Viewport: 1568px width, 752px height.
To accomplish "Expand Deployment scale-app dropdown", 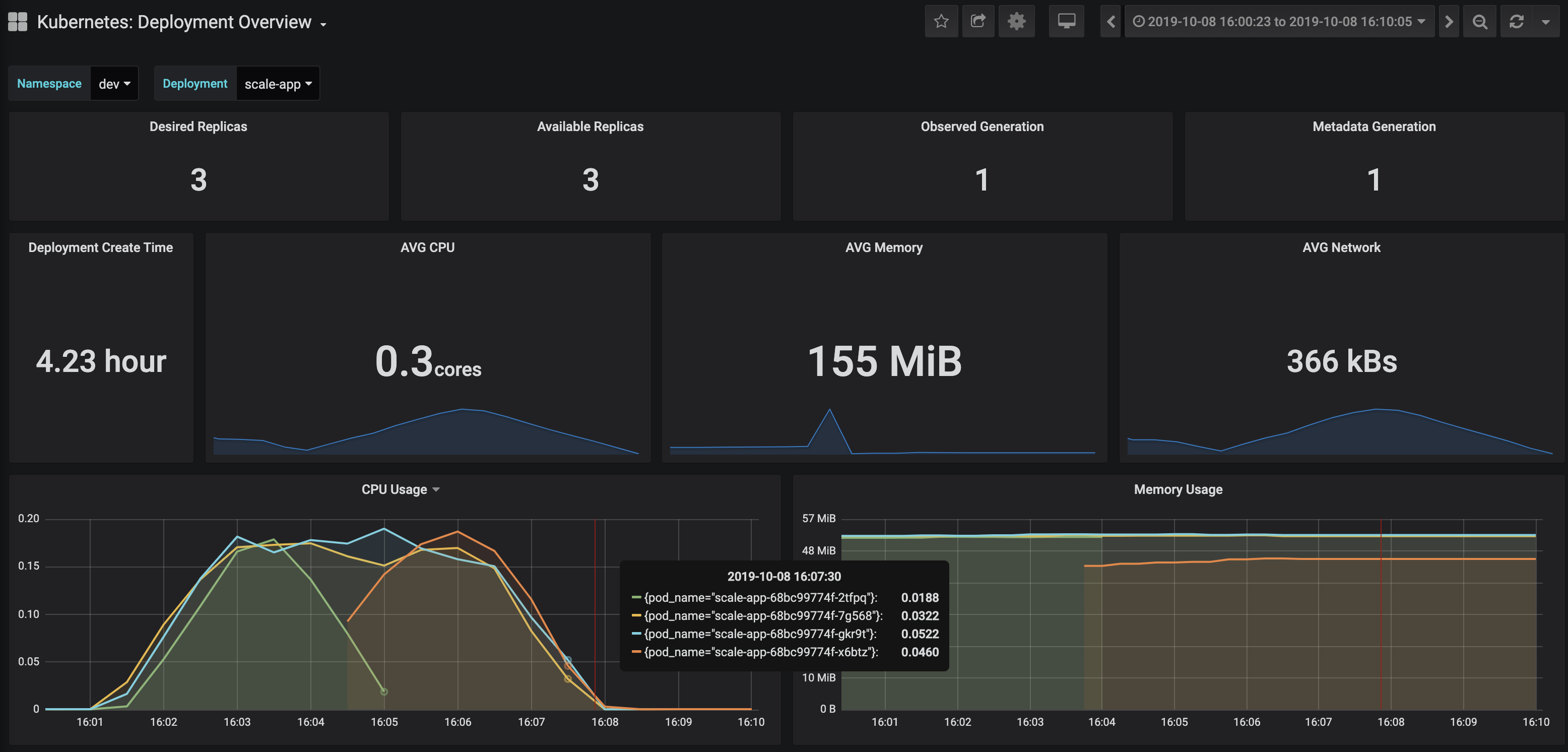I will click(278, 84).
